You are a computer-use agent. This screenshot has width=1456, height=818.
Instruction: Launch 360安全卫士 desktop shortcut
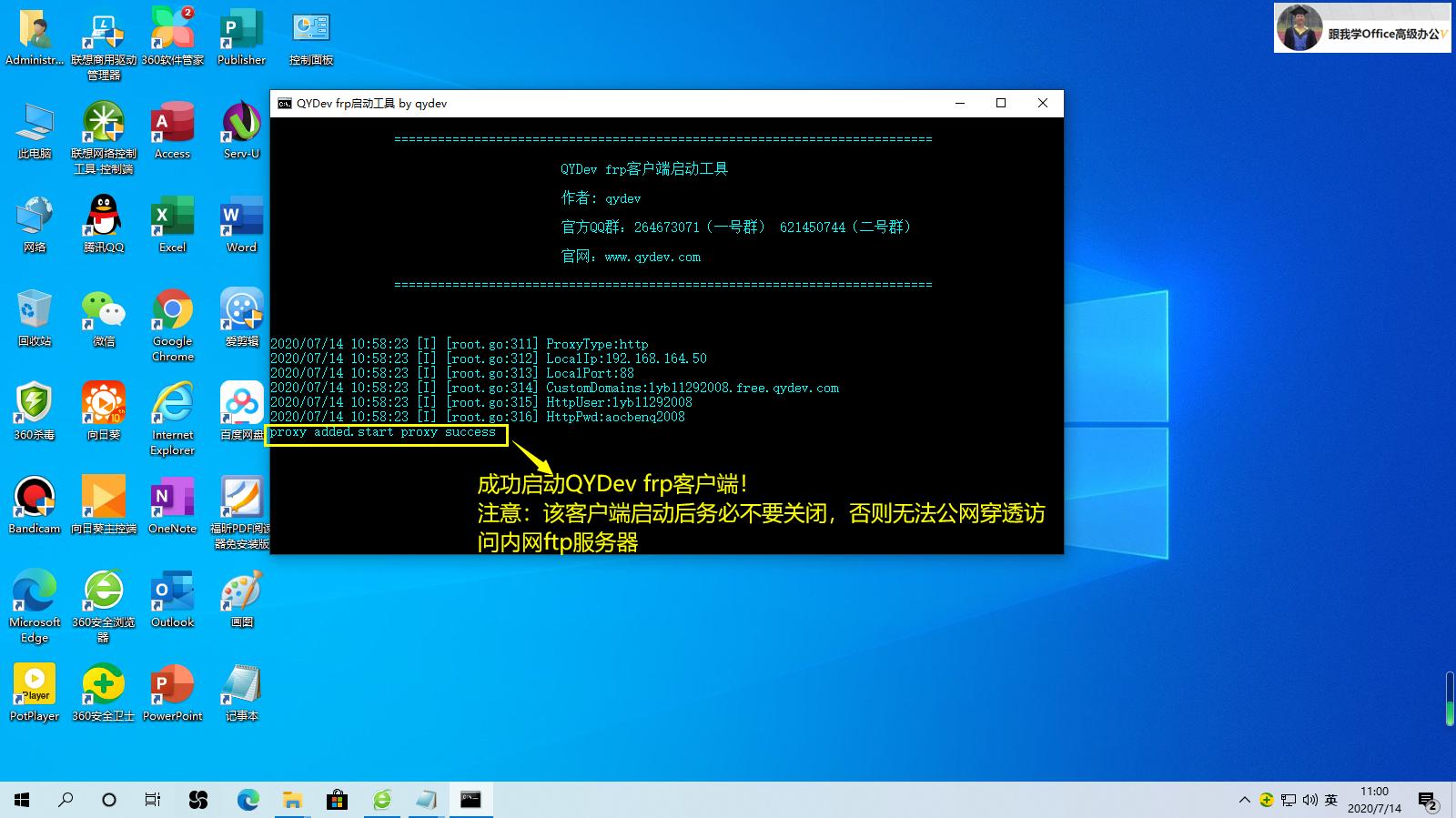pyautogui.click(x=104, y=693)
